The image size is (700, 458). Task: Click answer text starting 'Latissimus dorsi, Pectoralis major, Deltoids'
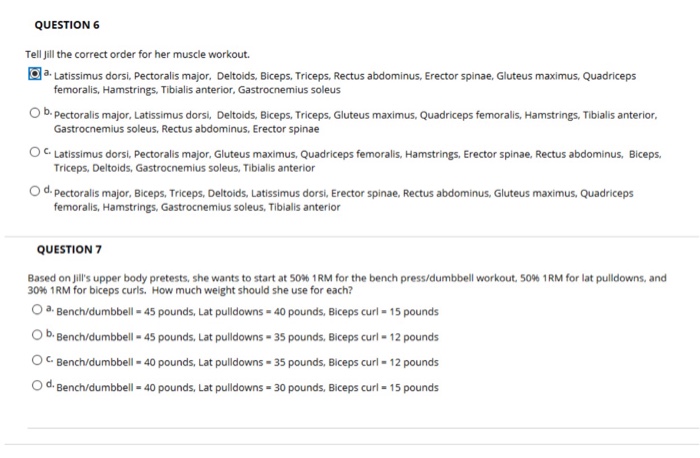[x=345, y=83]
